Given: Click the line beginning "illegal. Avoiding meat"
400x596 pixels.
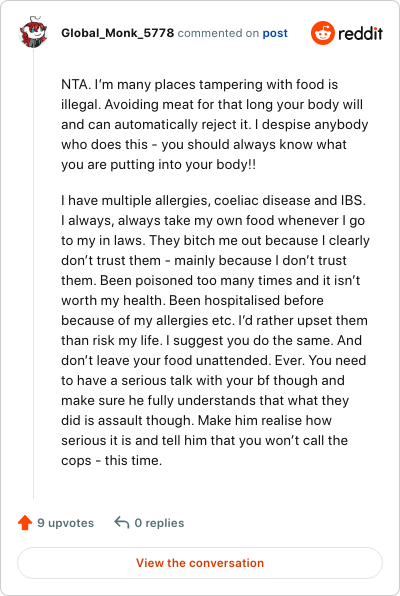Looking at the screenshot, I should coord(212,105).
